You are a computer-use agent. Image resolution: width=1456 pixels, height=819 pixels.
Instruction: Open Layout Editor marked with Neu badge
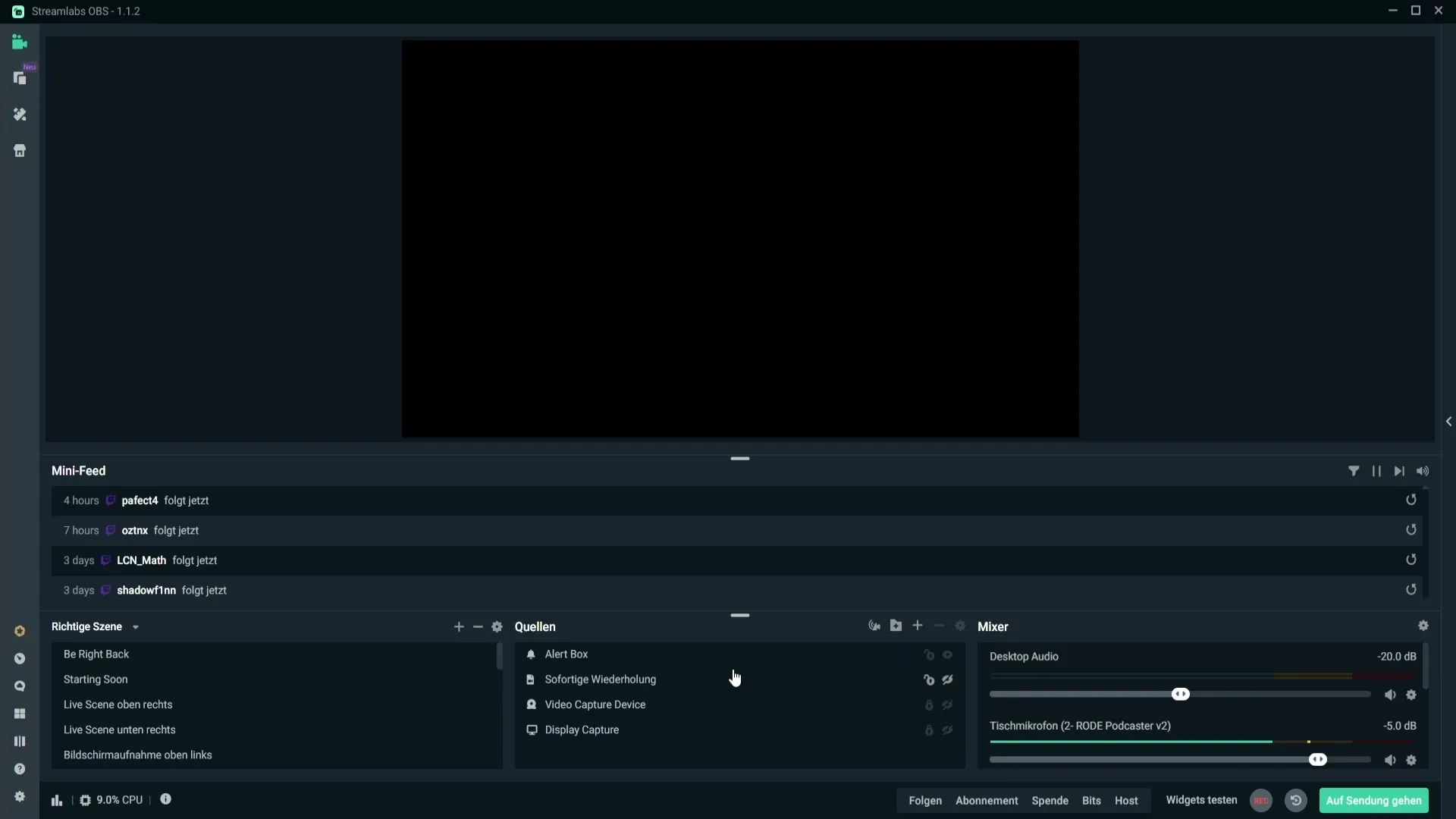click(x=20, y=78)
